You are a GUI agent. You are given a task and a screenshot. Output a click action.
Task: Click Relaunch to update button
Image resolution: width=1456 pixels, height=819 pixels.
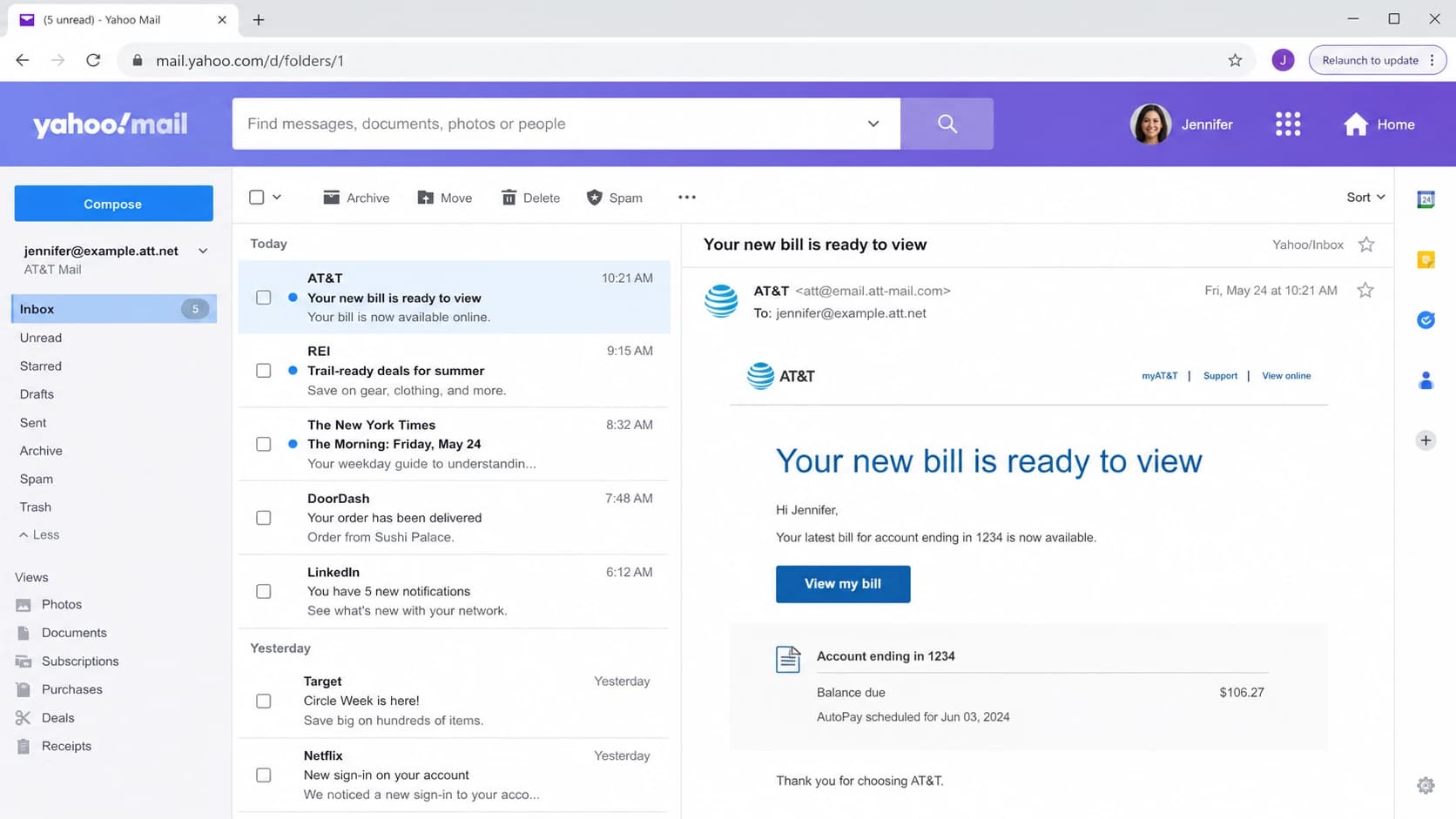1377,60
